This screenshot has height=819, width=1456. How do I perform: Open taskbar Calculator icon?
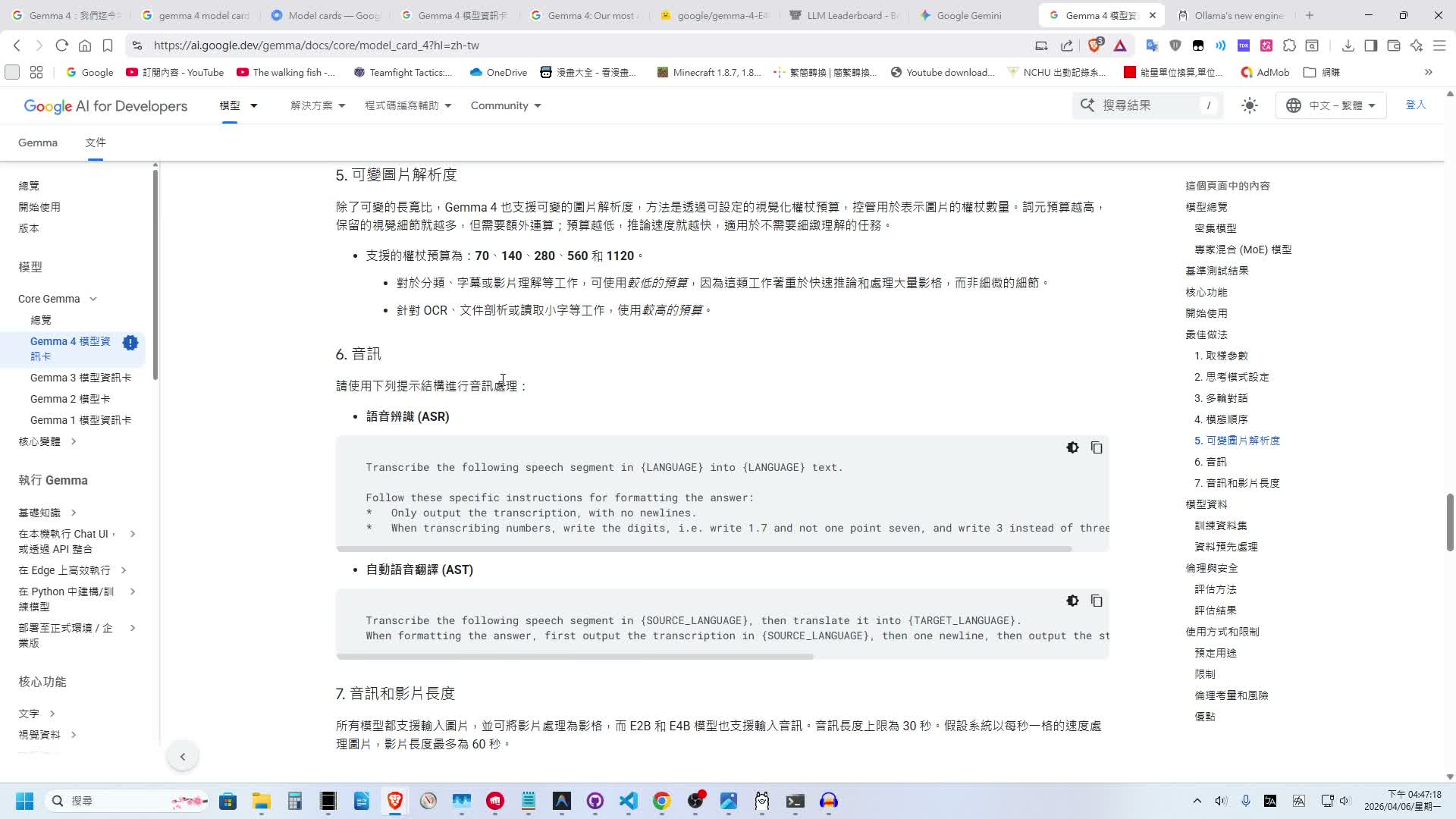[x=295, y=801]
